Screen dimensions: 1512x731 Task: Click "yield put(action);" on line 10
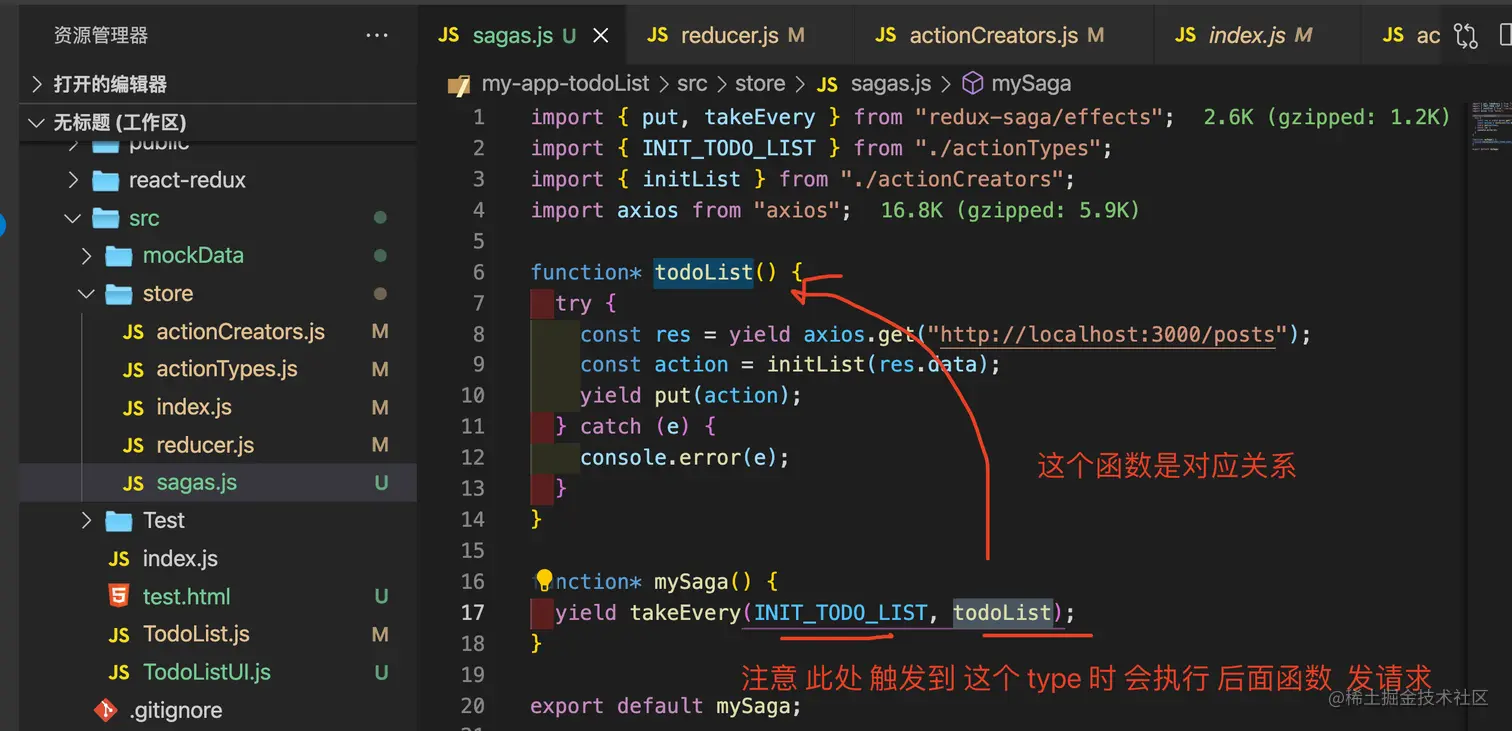coord(691,396)
